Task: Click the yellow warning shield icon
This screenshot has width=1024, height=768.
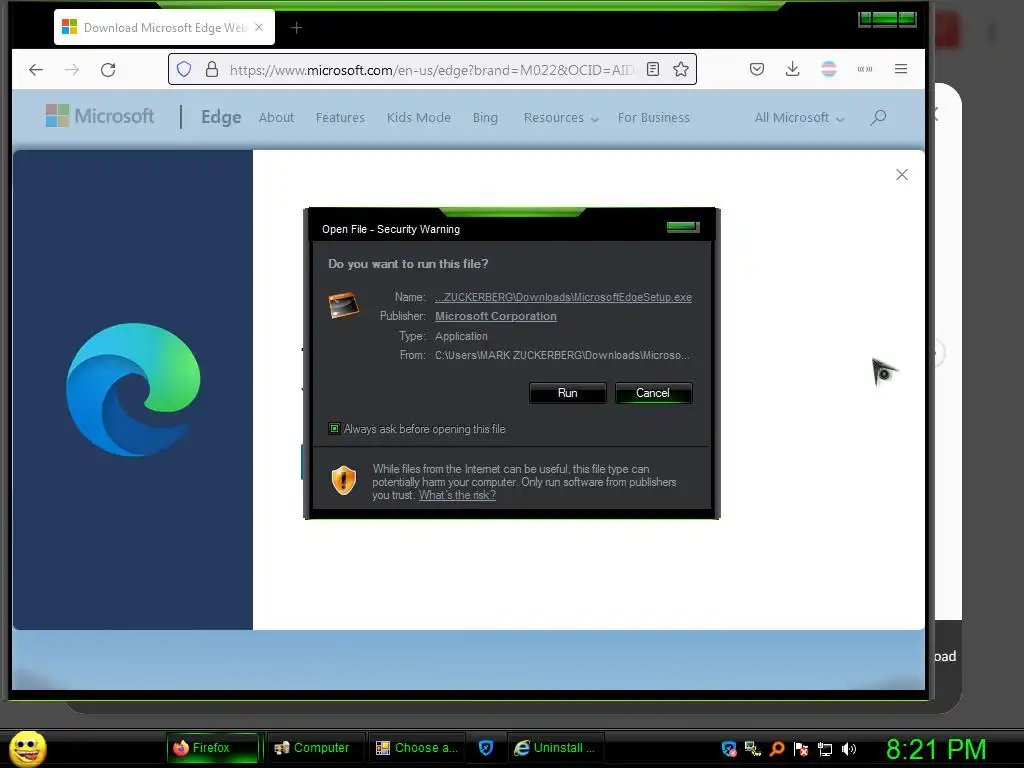Action: [344, 481]
